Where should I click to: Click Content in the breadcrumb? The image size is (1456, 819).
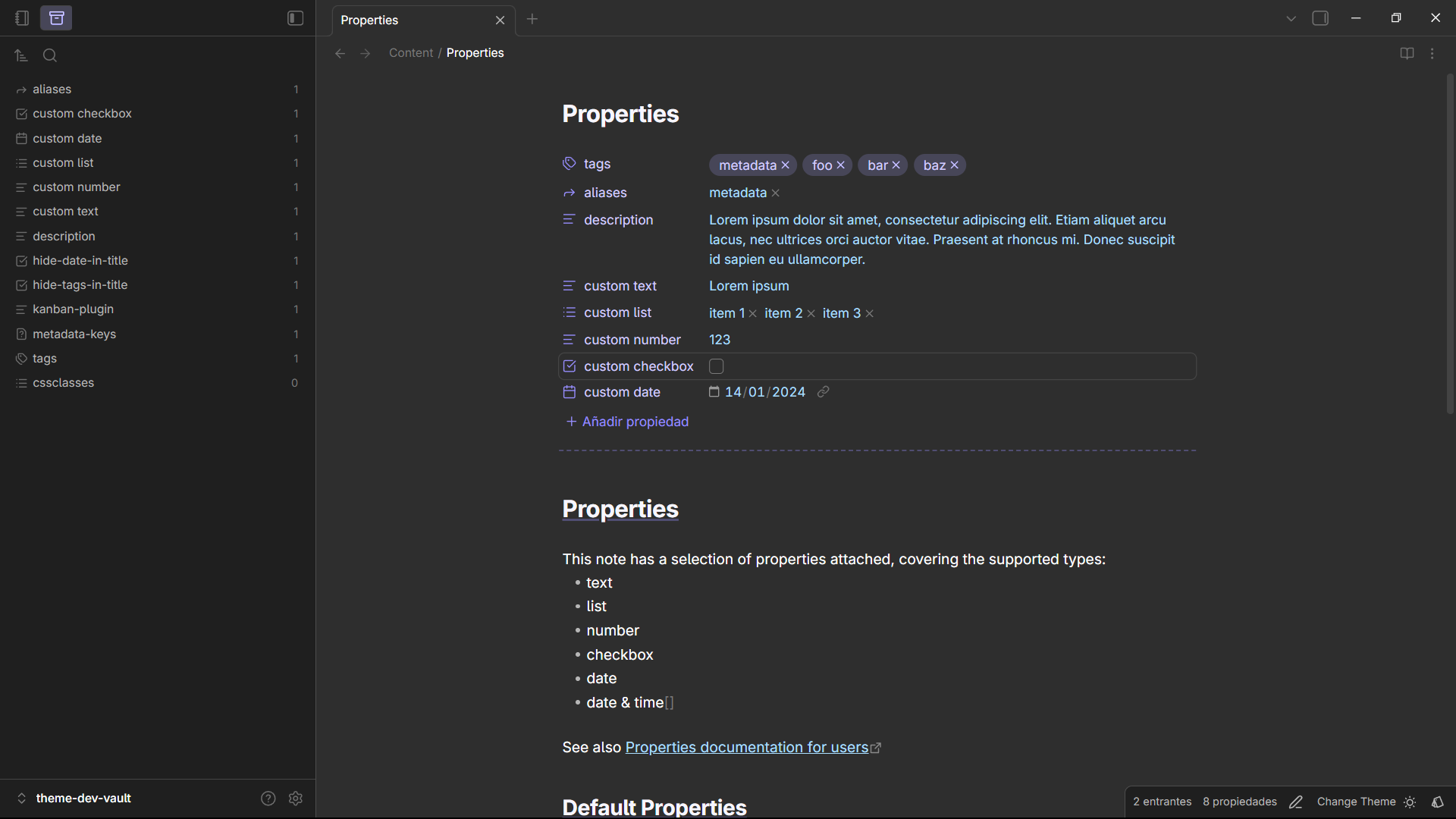click(411, 53)
